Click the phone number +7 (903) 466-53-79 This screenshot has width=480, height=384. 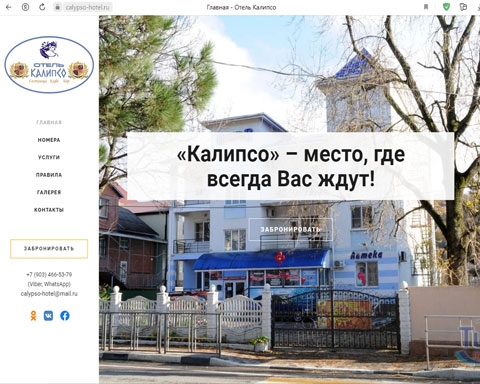49,275
